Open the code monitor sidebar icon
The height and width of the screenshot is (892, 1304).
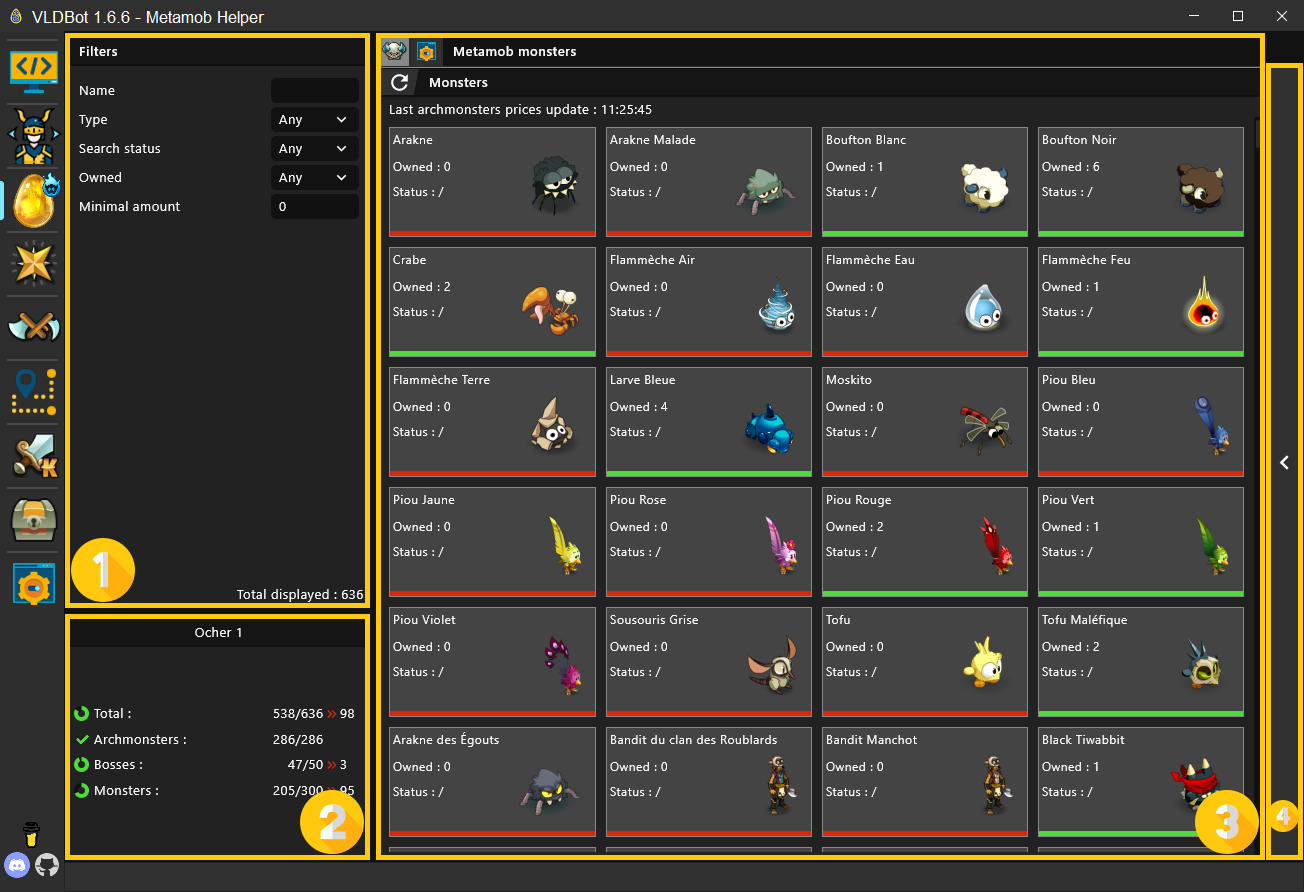tap(34, 72)
